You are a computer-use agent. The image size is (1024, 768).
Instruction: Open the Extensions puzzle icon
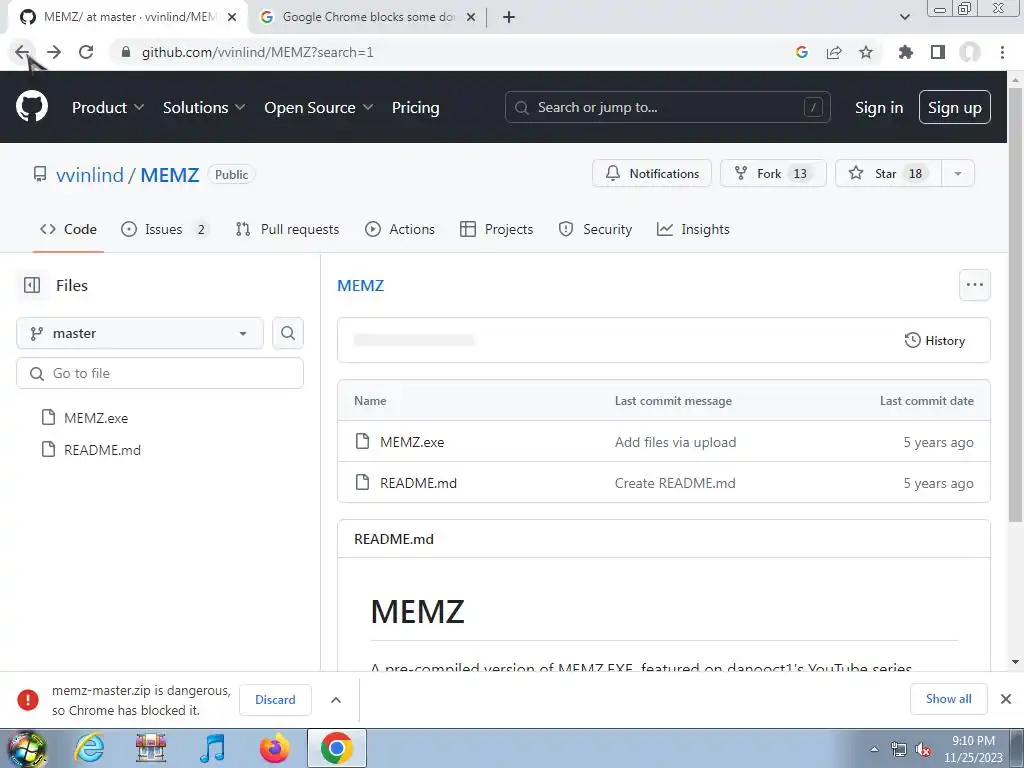tap(906, 52)
